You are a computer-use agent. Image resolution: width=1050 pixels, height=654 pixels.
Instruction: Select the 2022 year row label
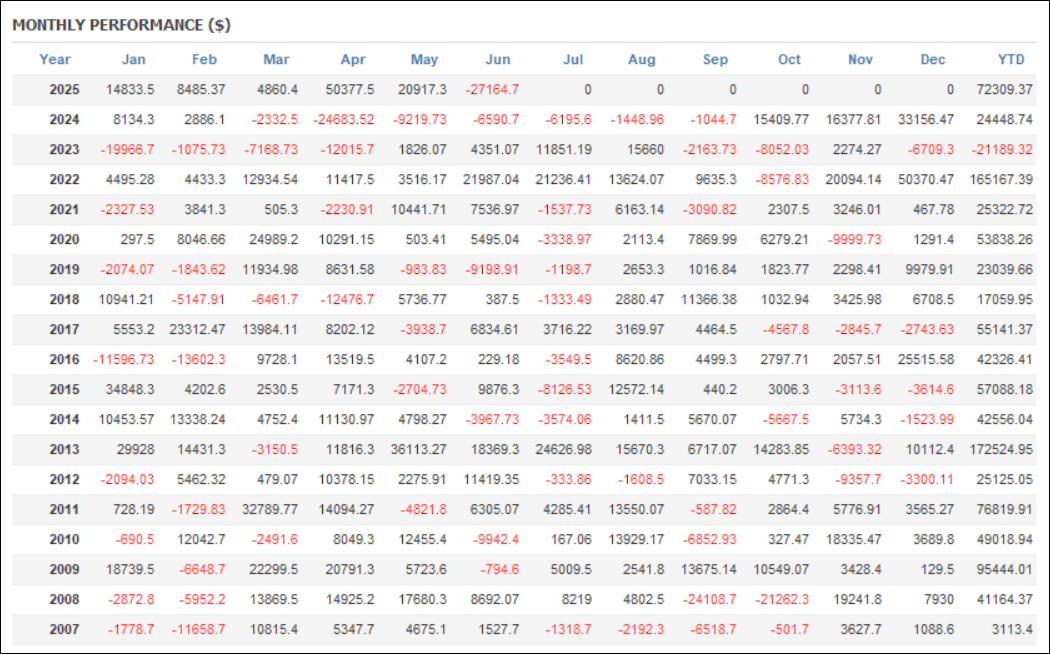coord(64,179)
